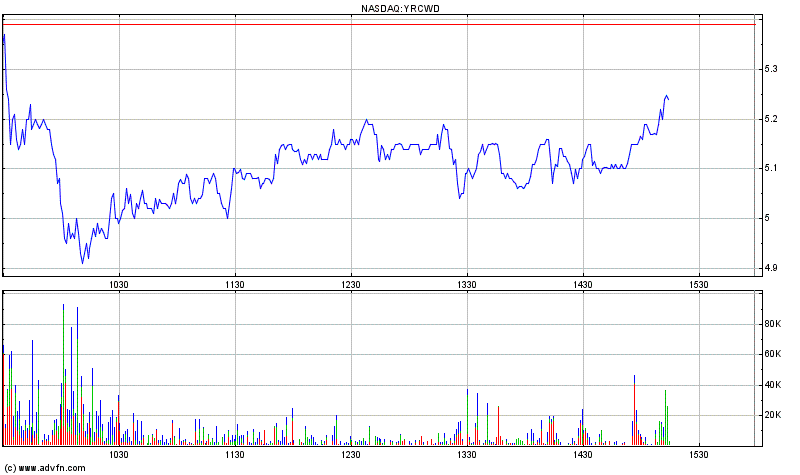Click the 5.1 price axis label
The image size is (800, 475).
pyautogui.click(x=771, y=168)
